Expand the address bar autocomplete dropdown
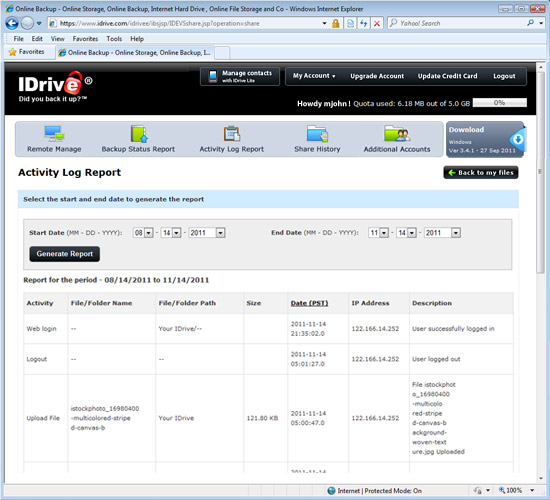The height and width of the screenshot is (500, 550). (324, 24)
